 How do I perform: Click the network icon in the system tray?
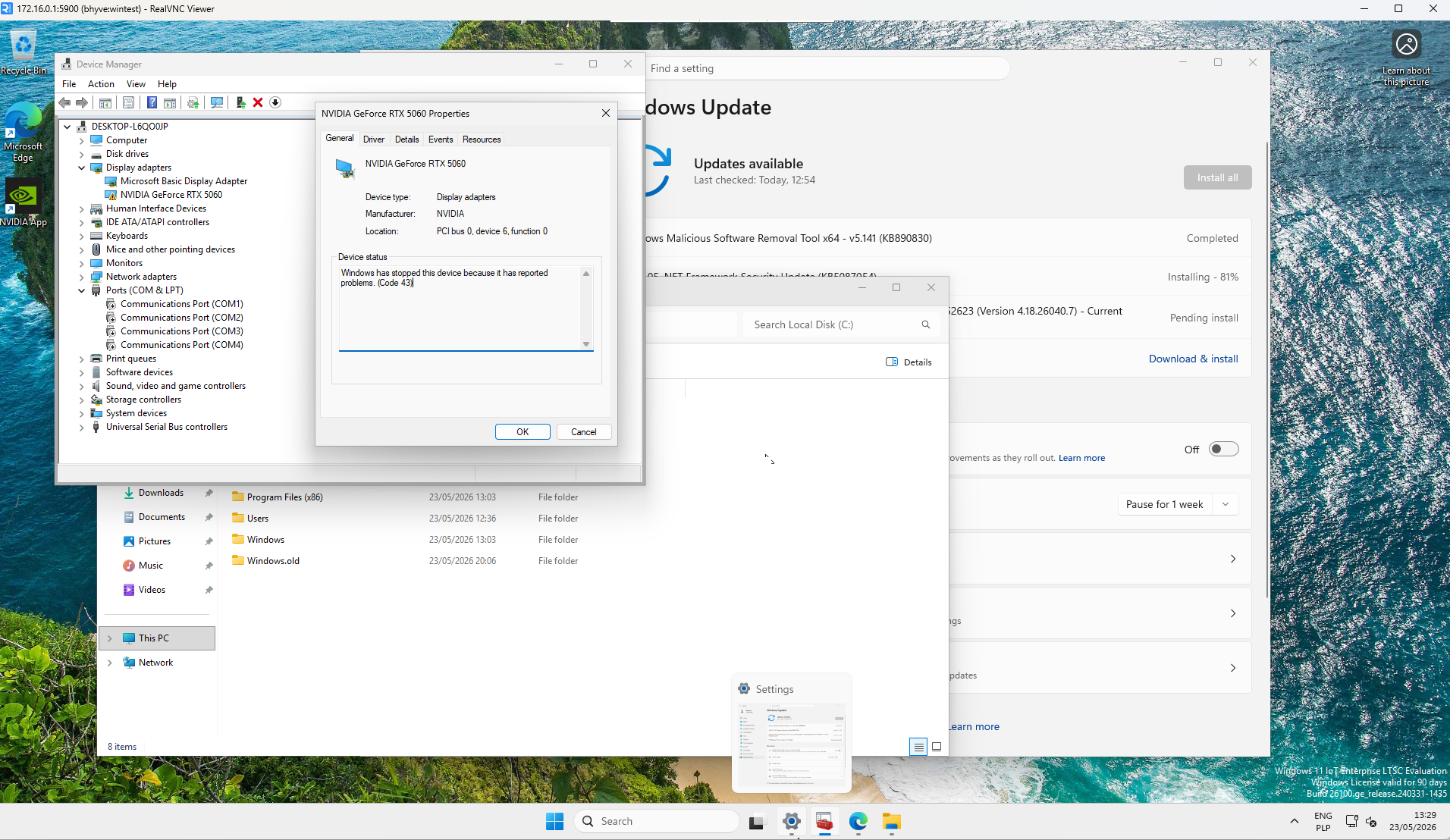pos(1351,821)
